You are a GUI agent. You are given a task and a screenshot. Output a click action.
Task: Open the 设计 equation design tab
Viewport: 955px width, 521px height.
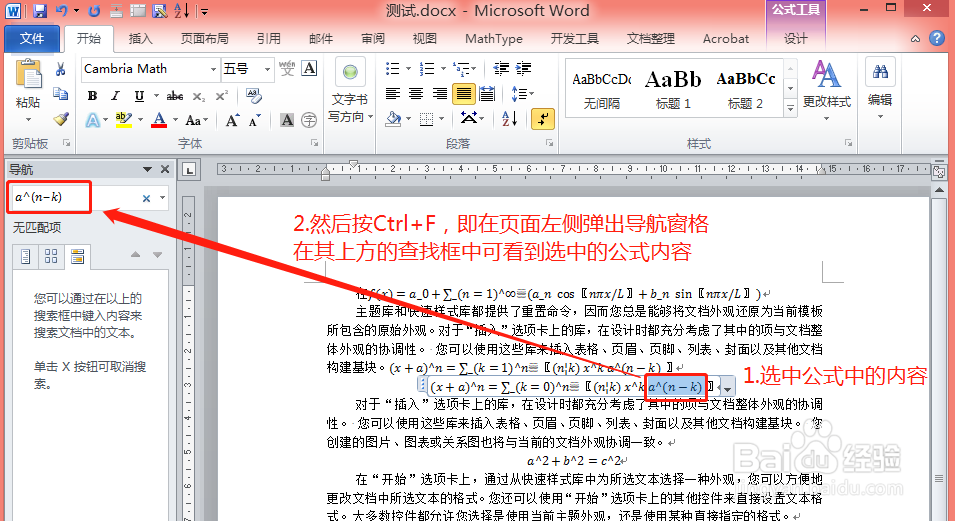(795, 38)
